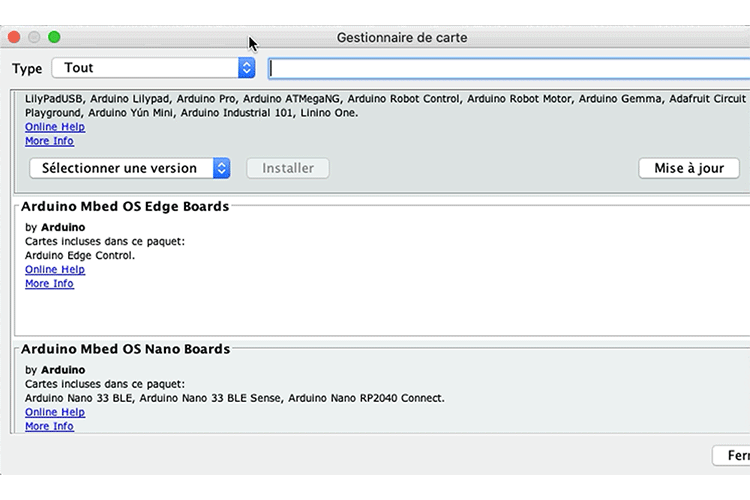
Task: Open More Info for the AVR boards
Action: [x=49, y=141]
